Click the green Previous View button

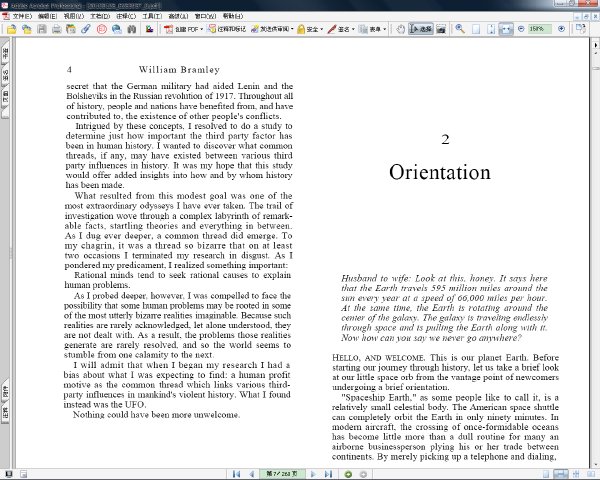pyautogui.click(x=348, y=474)
